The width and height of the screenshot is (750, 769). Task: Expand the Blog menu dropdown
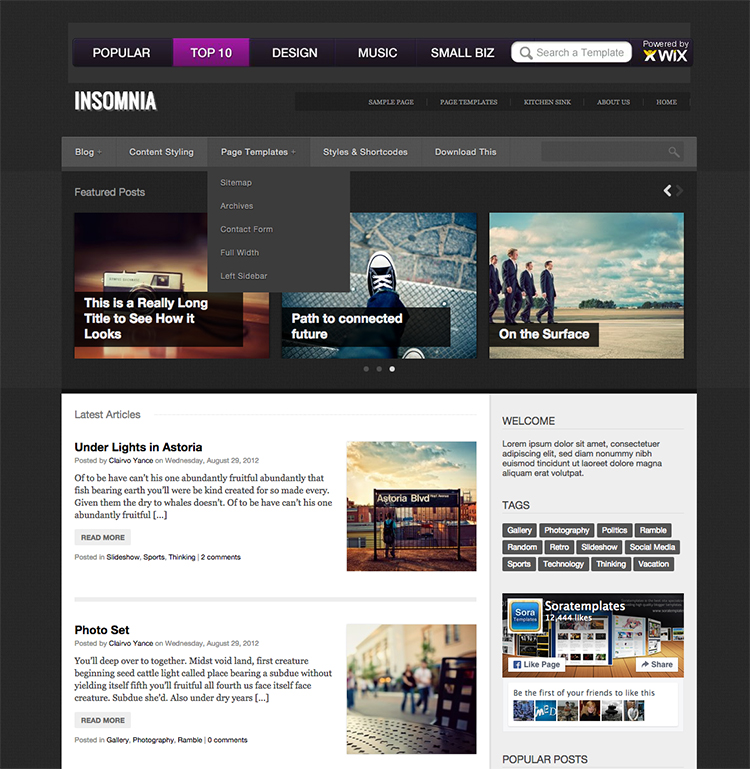coord(88,152)
